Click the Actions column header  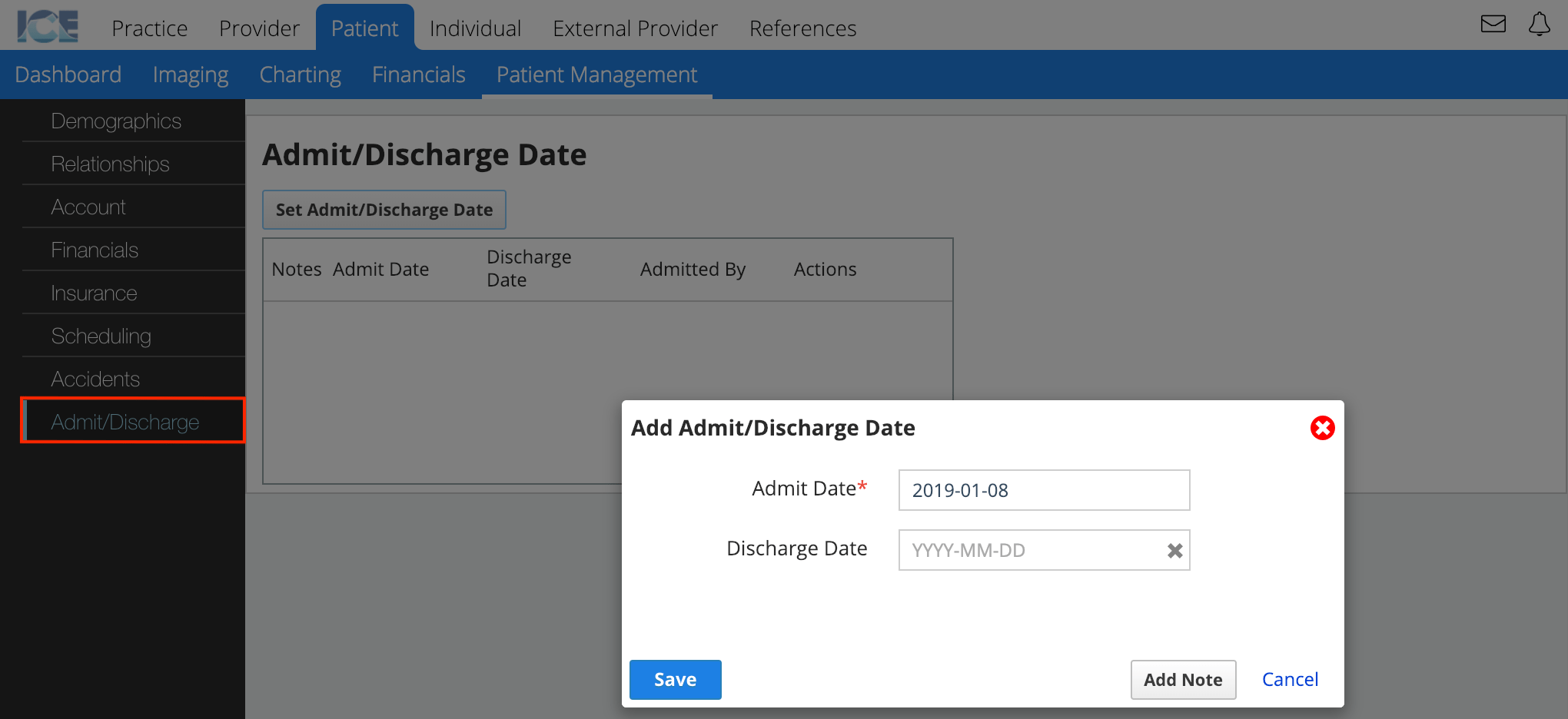click(825, 270)
